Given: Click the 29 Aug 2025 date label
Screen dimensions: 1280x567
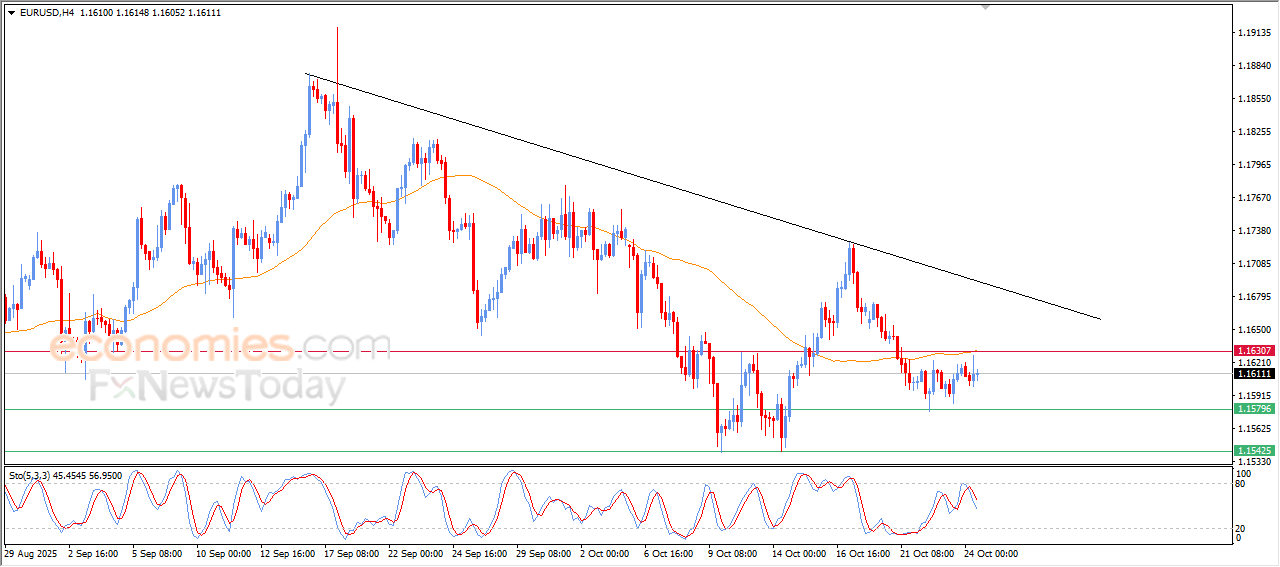Looking at the screenshot, I should pyautogui.click(x=30, y=553).
